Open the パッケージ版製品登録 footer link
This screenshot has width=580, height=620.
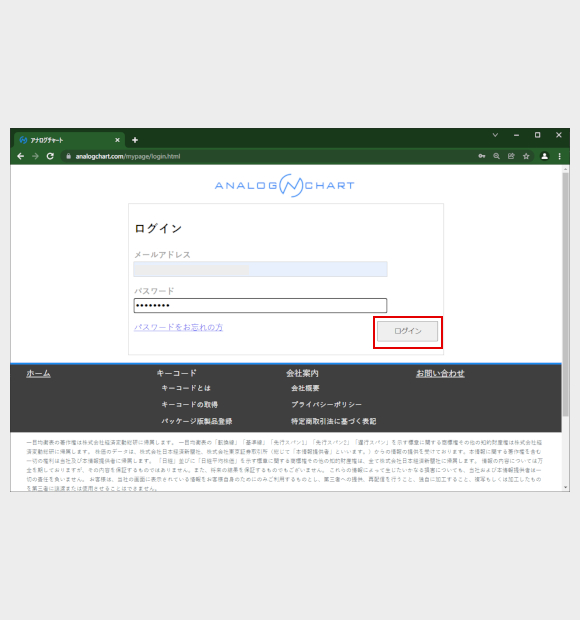point(196,422)
